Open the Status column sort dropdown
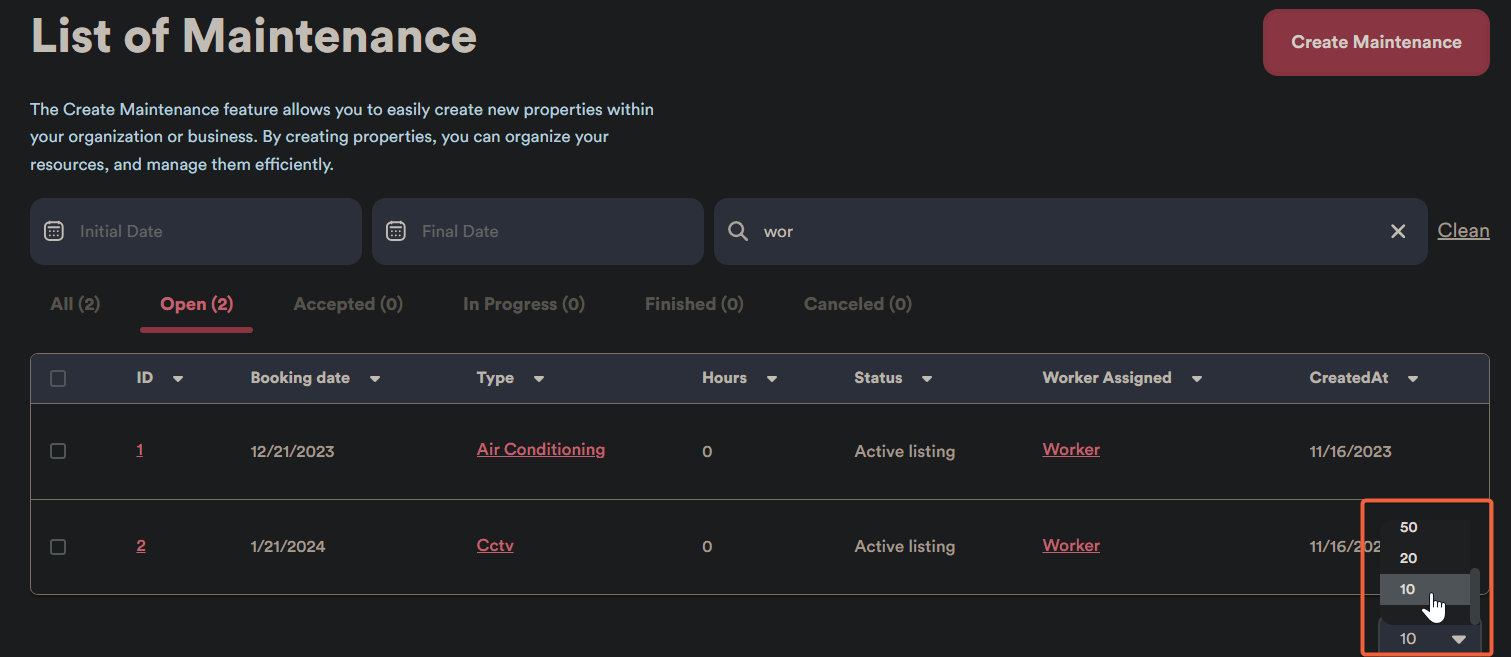 [927, 379]
